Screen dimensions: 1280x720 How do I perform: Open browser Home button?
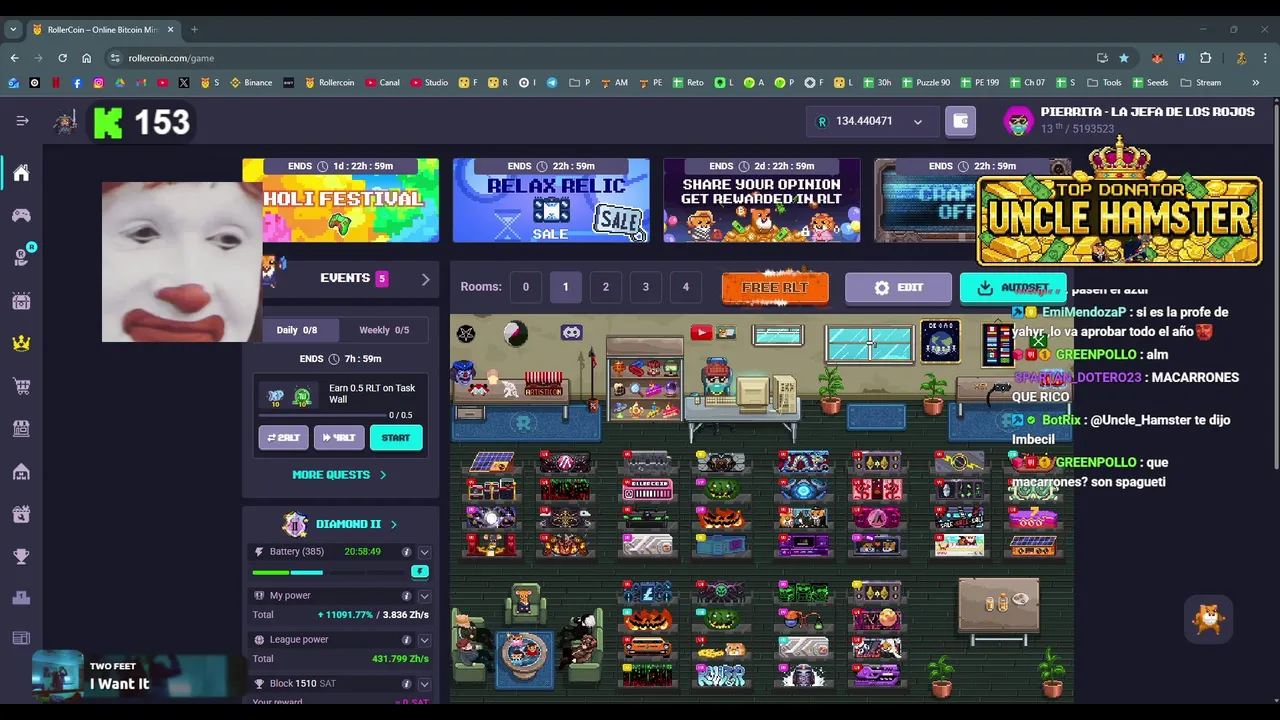tap(86, 58)
